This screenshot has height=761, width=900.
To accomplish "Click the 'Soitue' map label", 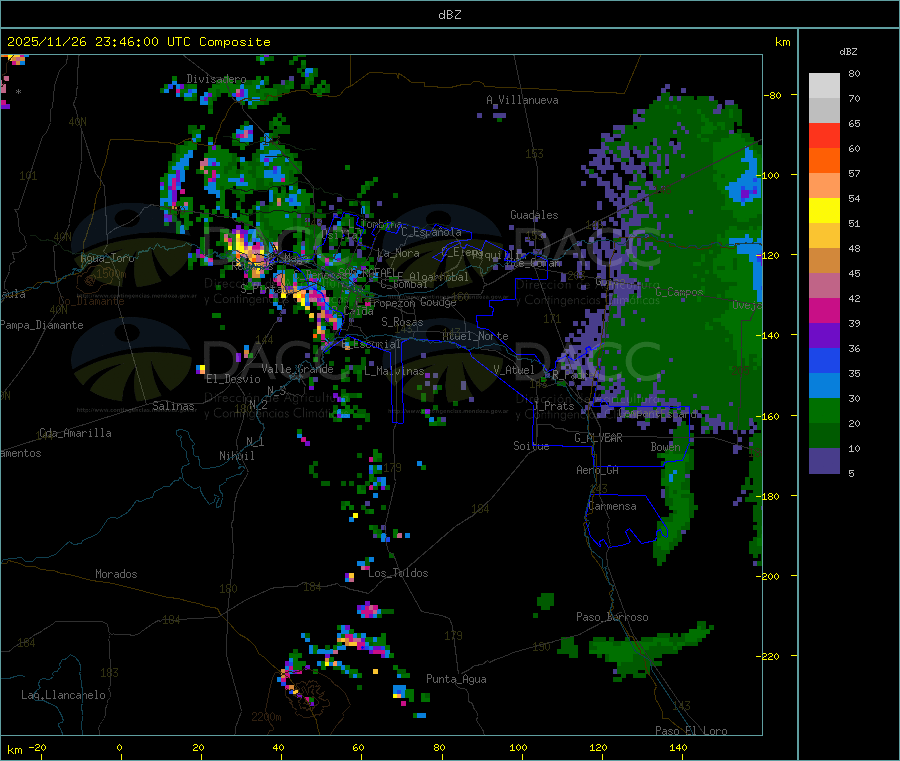I will [x=531, y=446].
